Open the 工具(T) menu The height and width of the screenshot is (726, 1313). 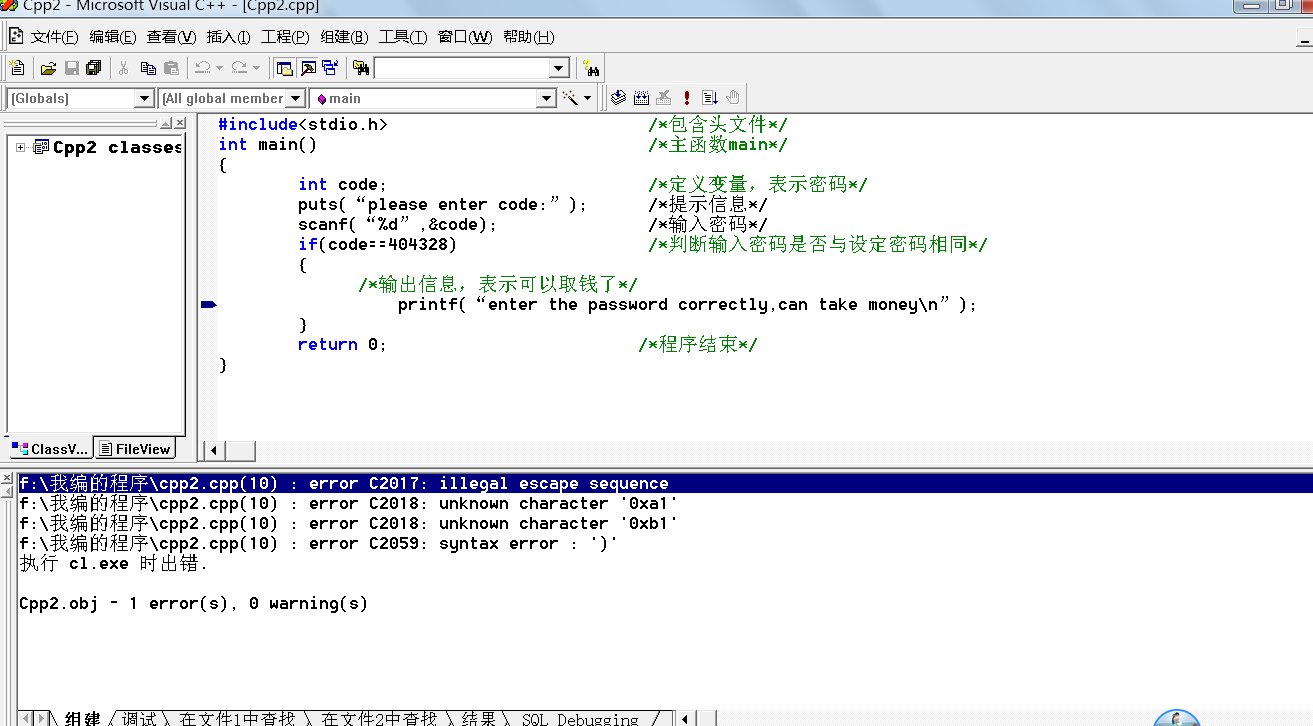pos(403,37)
